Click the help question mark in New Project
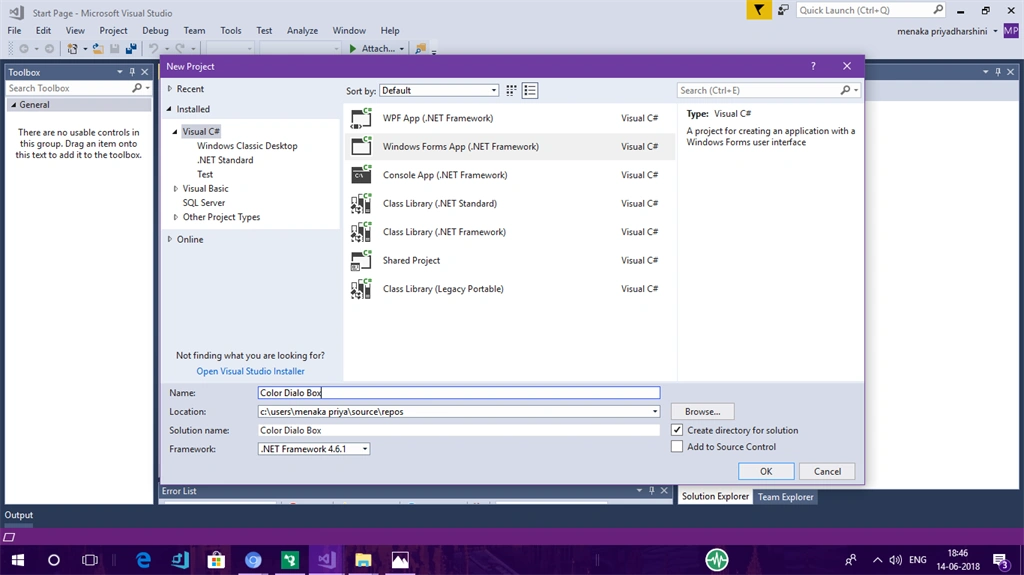This screenshot has height=575, width=1024. point(813,66)
